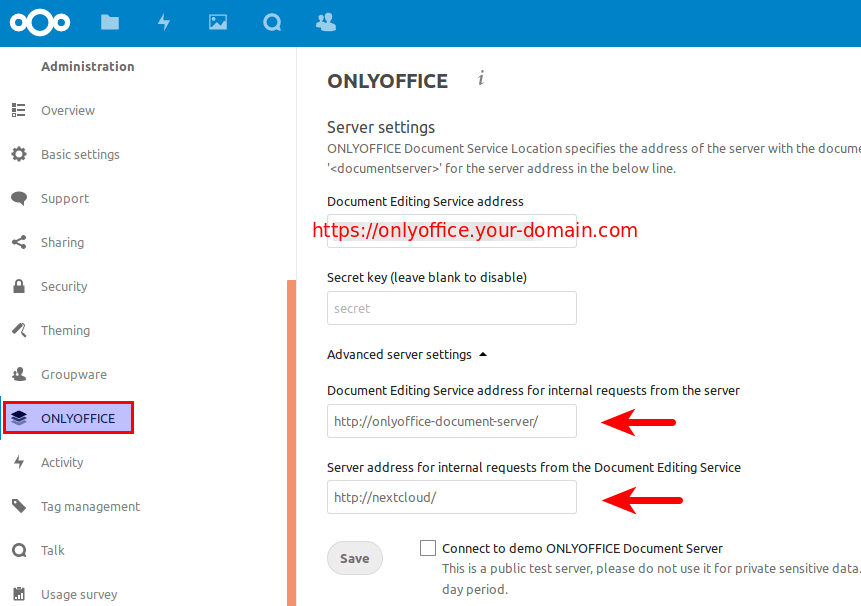This screenshot has width=861, height=606.
Task: Open the Photos app icon
Action: coord(218,22)
